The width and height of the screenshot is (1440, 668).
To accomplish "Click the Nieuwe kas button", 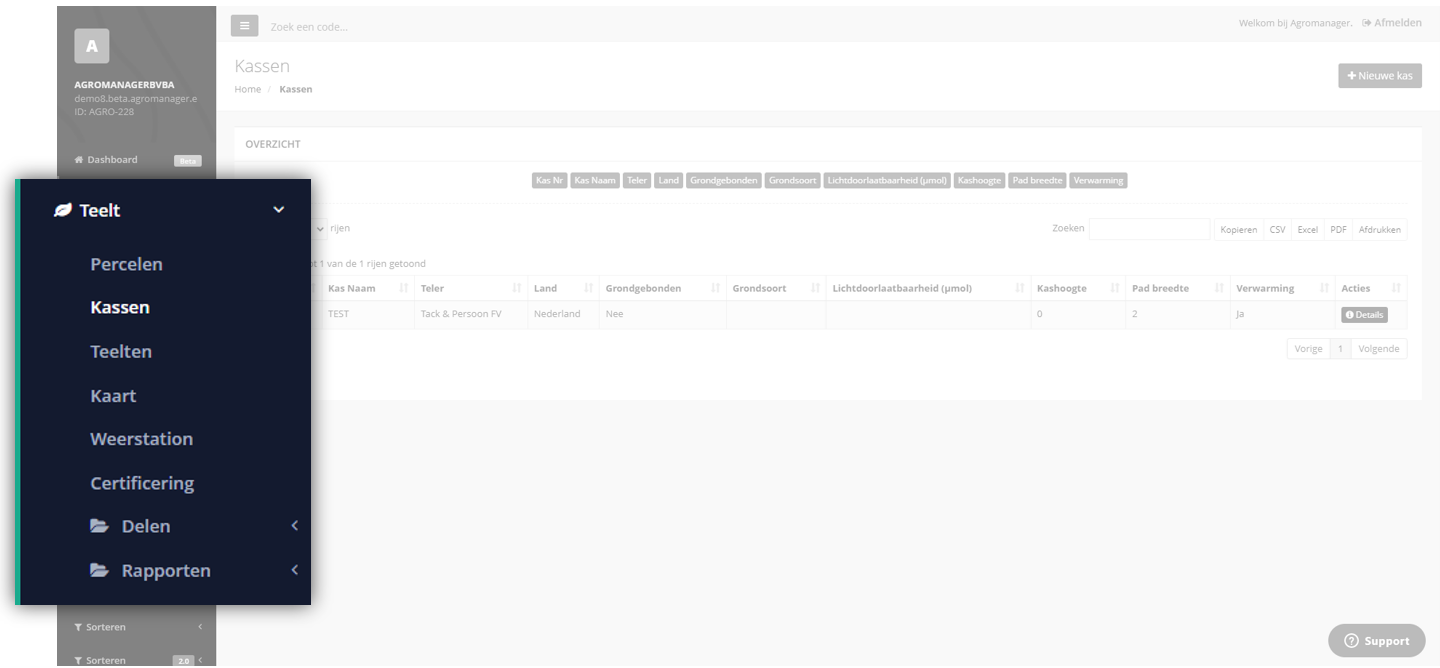I will 1380,76.
